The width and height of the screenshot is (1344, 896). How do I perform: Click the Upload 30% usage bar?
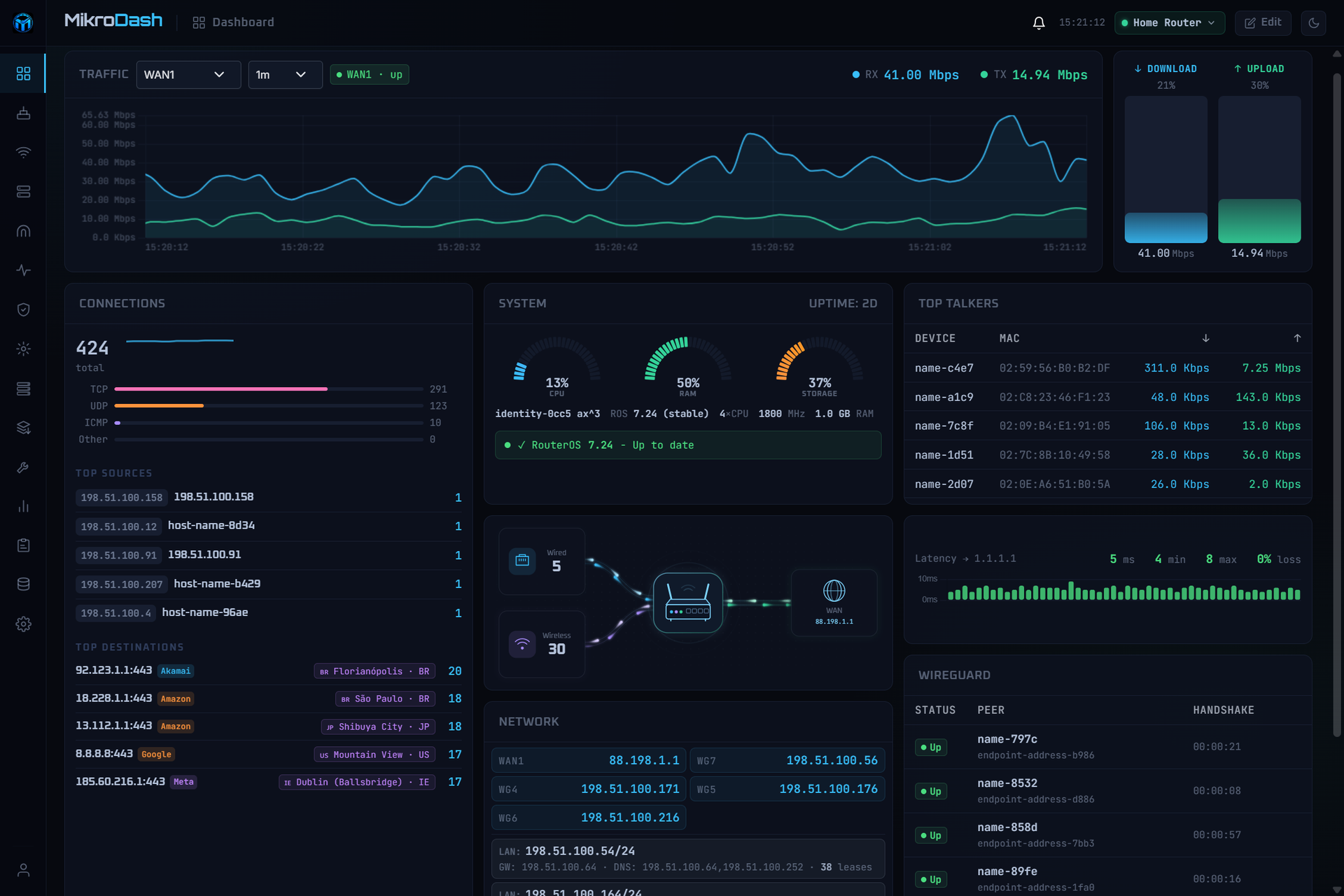pyautogui.click(x=1259, y=169)
